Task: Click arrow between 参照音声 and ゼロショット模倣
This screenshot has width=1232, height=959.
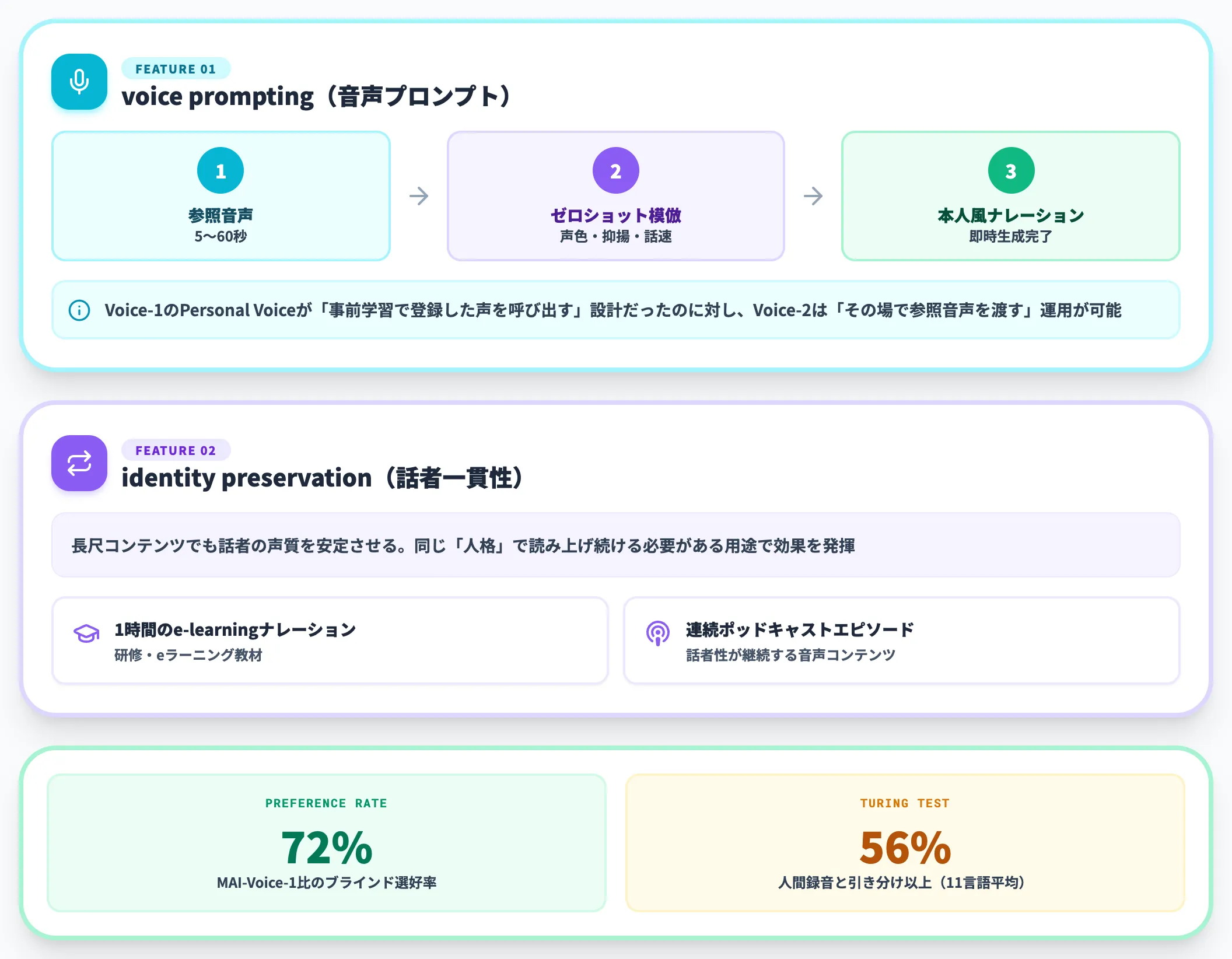Action: point(419,196)
